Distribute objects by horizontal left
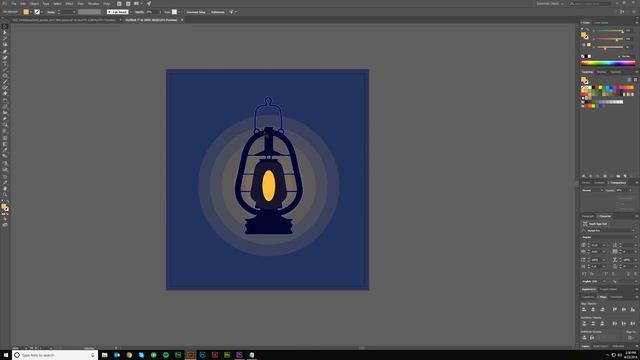 [x=615, y=324]
